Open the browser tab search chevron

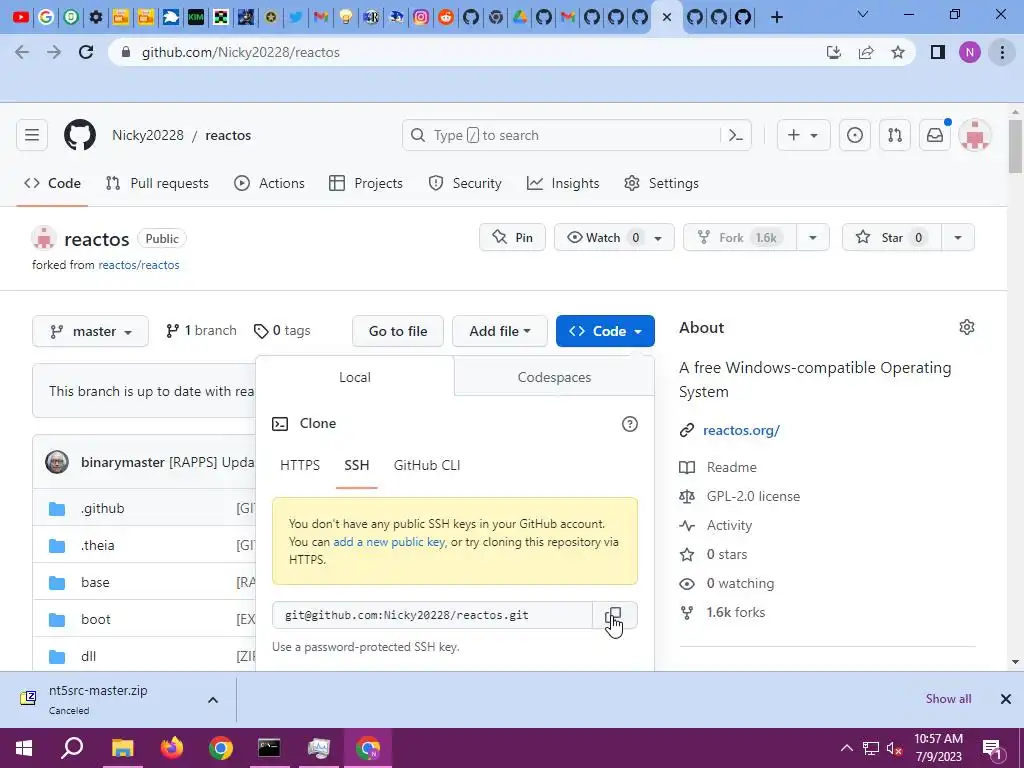click(863, 14)
